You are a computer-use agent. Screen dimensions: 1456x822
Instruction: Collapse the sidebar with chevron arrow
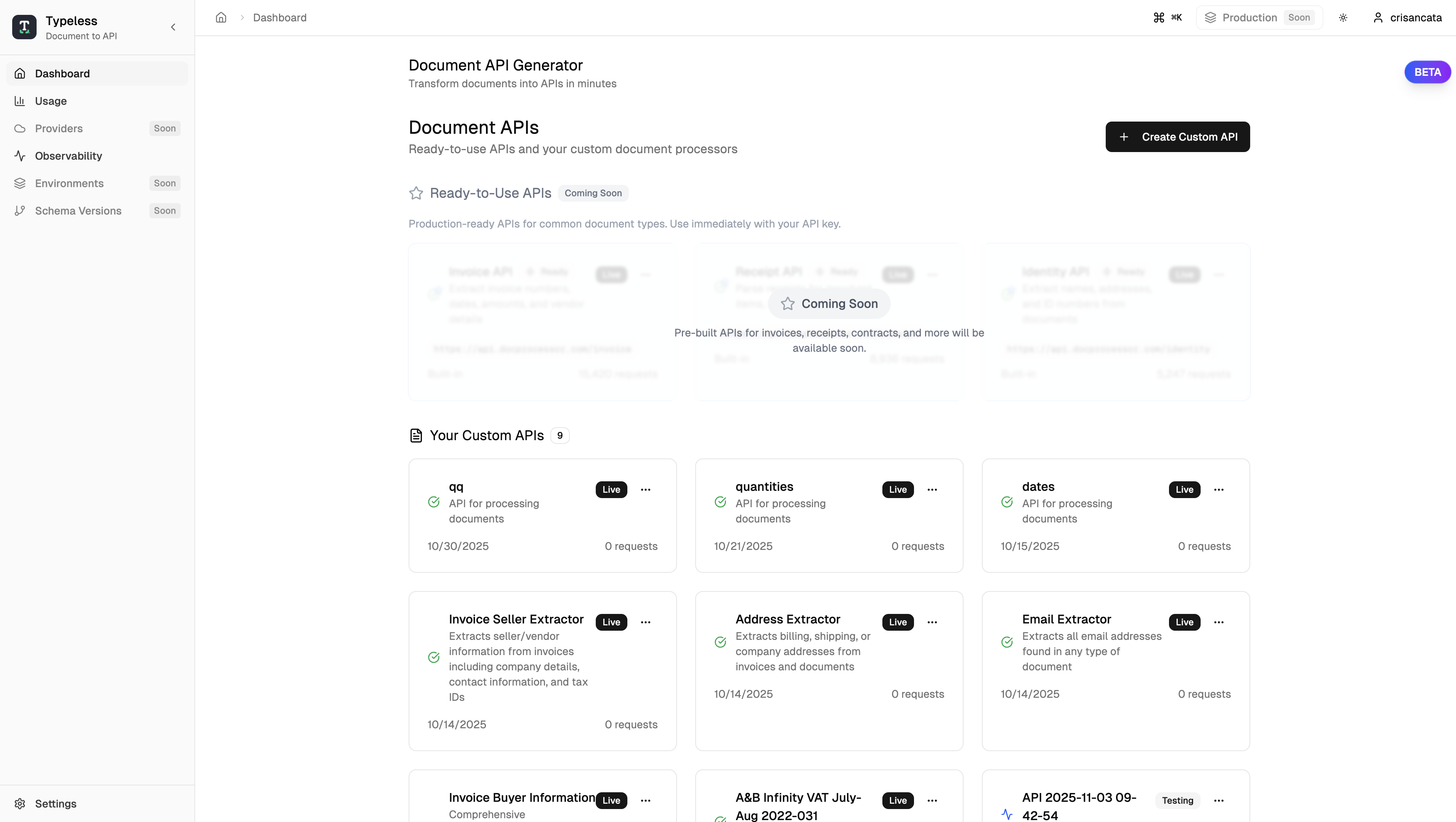click(x=173, y=27)
